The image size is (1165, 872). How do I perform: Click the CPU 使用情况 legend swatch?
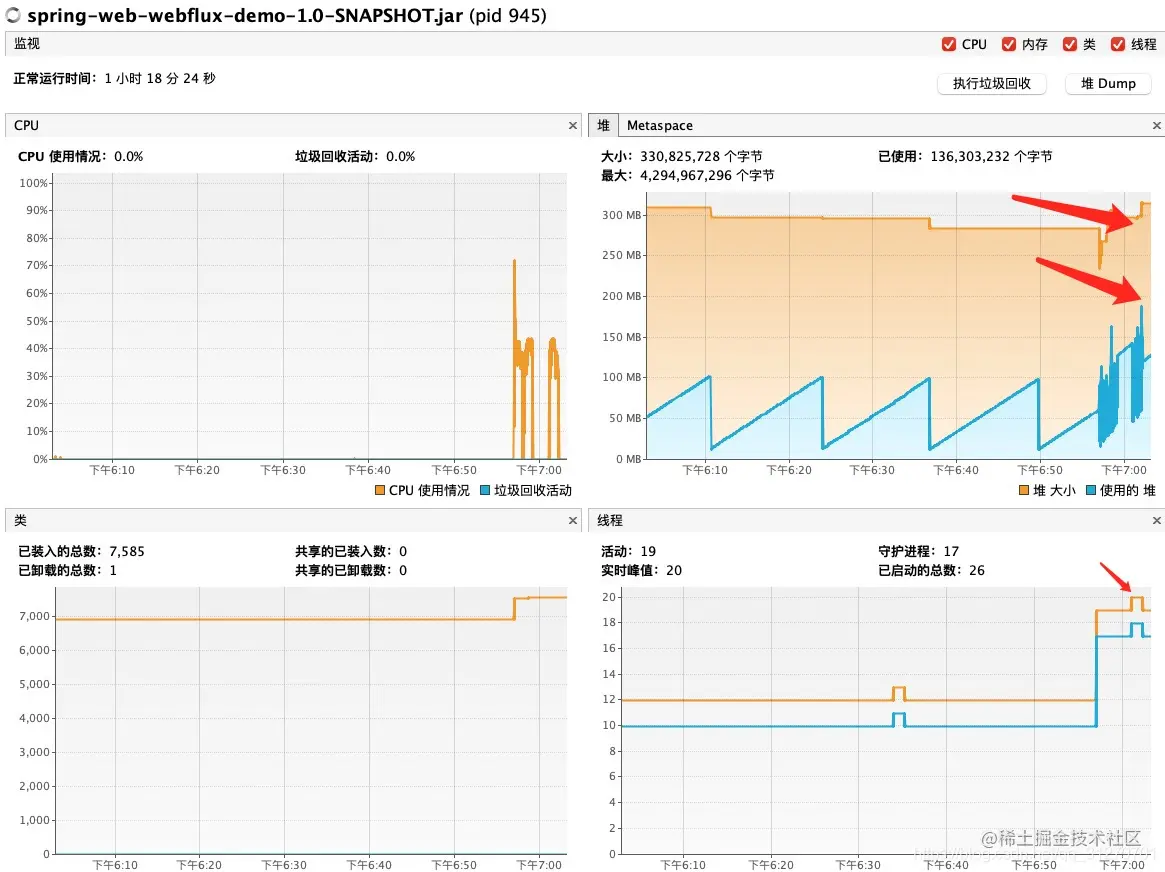coord(380,490)
